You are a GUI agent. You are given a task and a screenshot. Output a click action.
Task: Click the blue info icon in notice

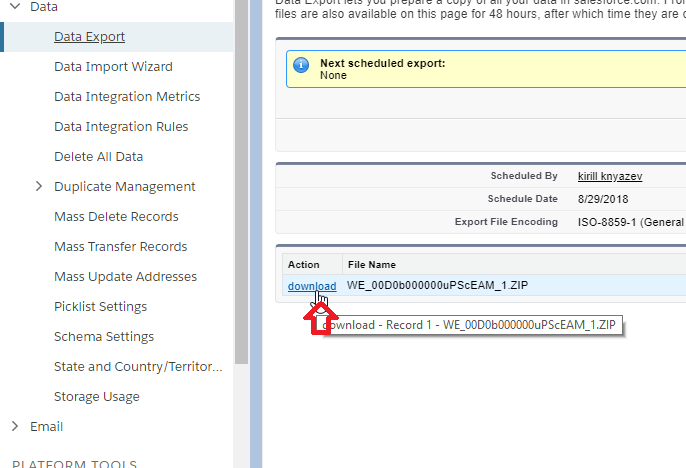pyautogui.click(x=301, y=65)
